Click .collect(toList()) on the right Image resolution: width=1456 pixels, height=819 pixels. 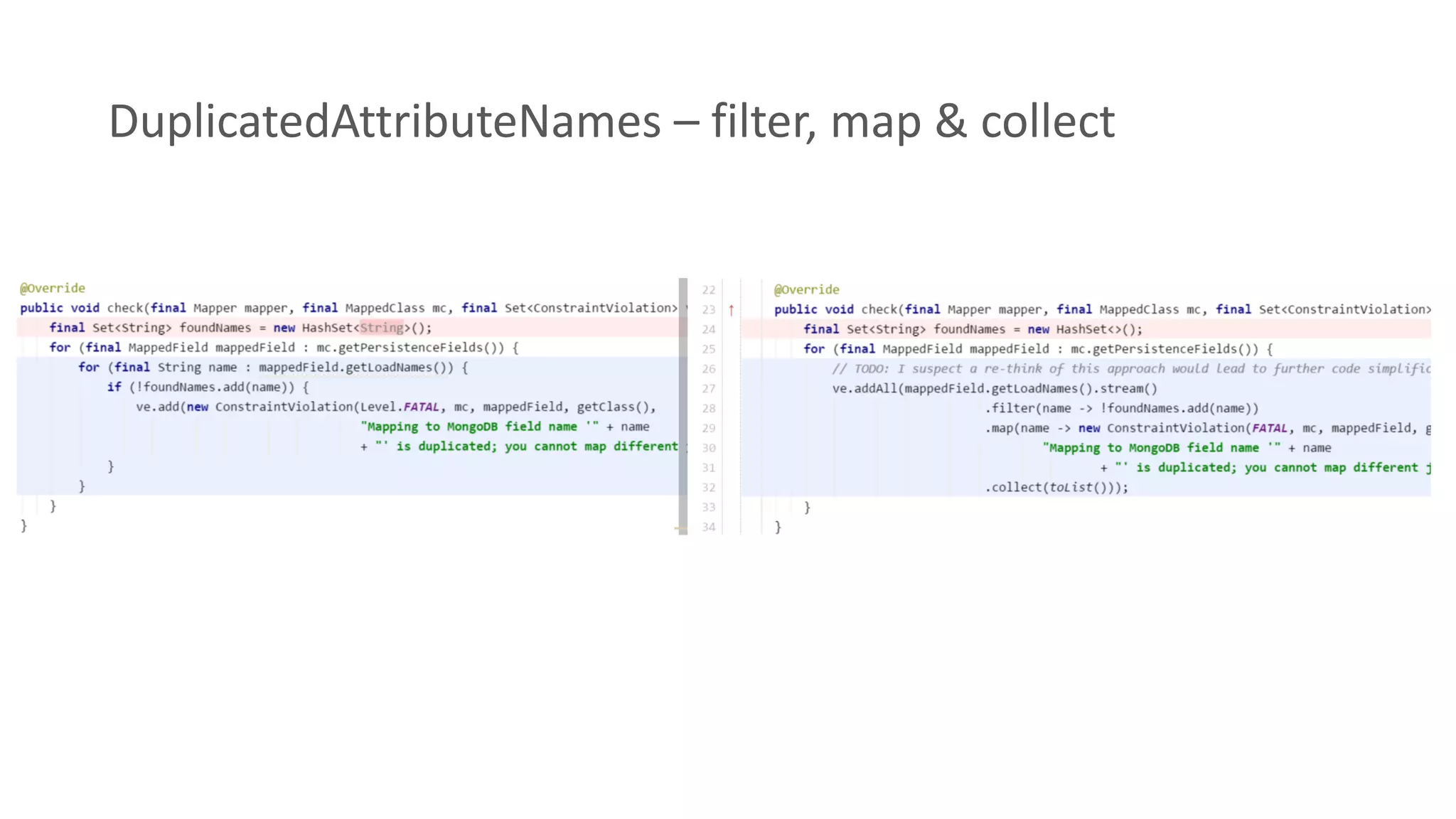1056,487
